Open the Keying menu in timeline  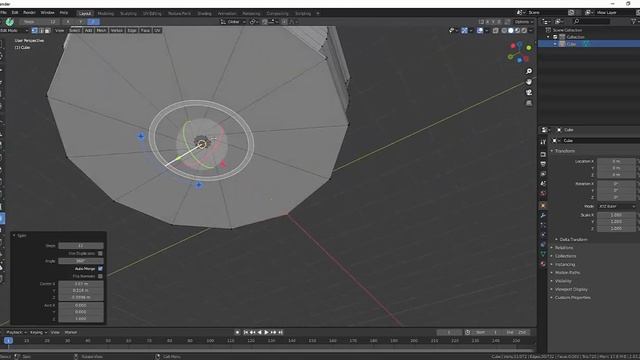38,332
